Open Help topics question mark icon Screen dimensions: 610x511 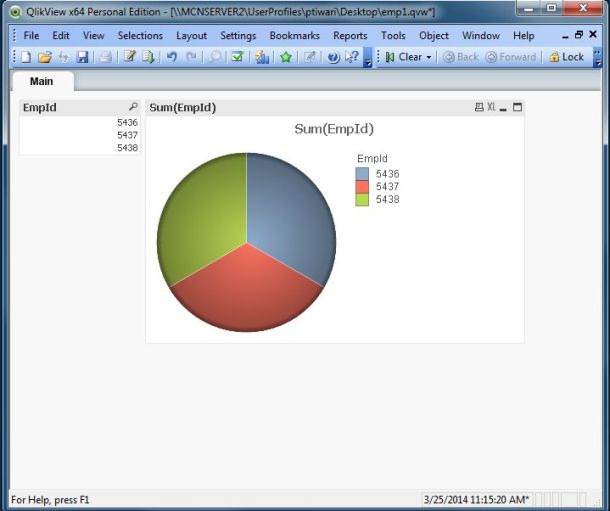pyautogui.click(x=333, y=57)
